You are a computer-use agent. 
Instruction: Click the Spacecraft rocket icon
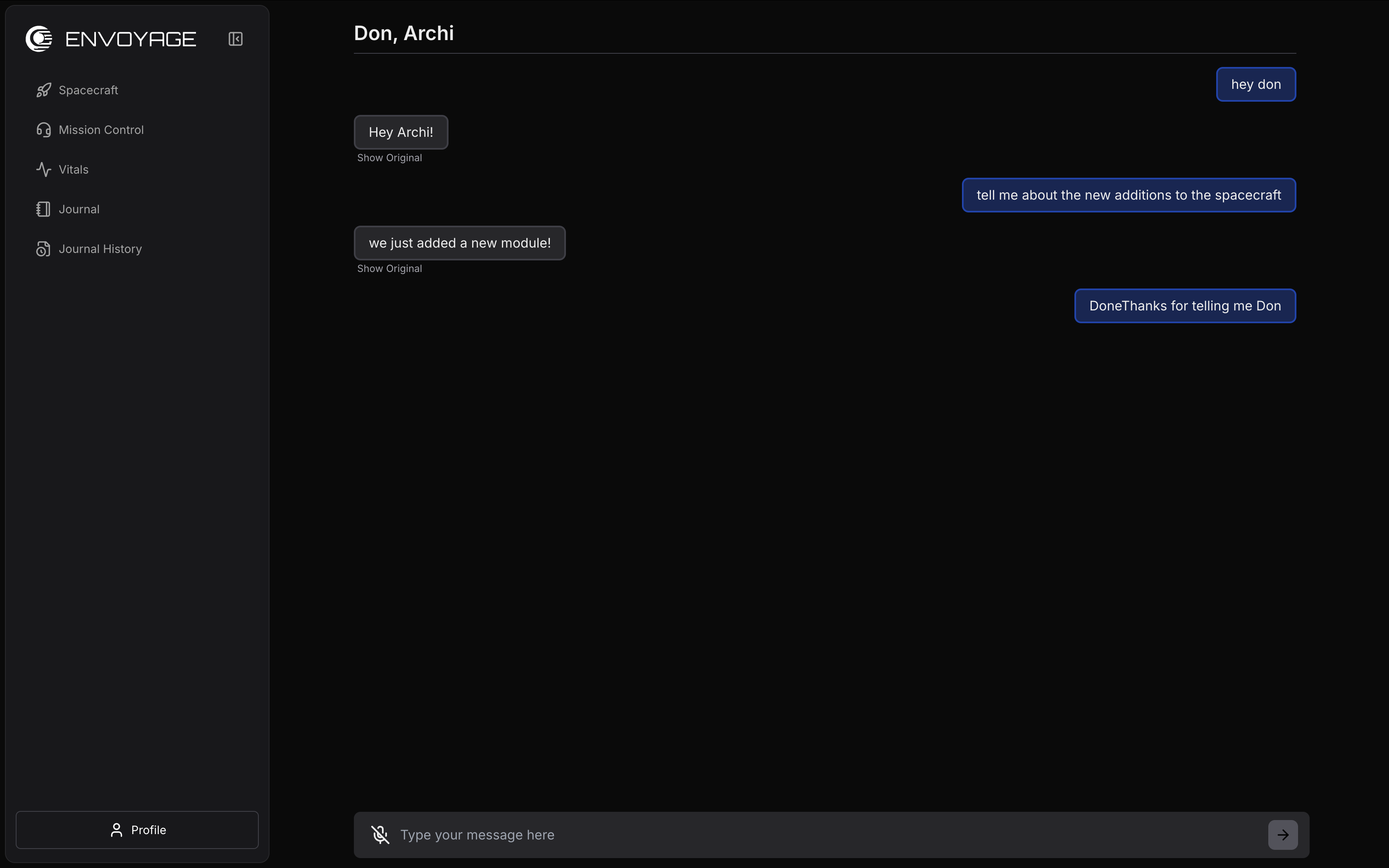[44, 90]
